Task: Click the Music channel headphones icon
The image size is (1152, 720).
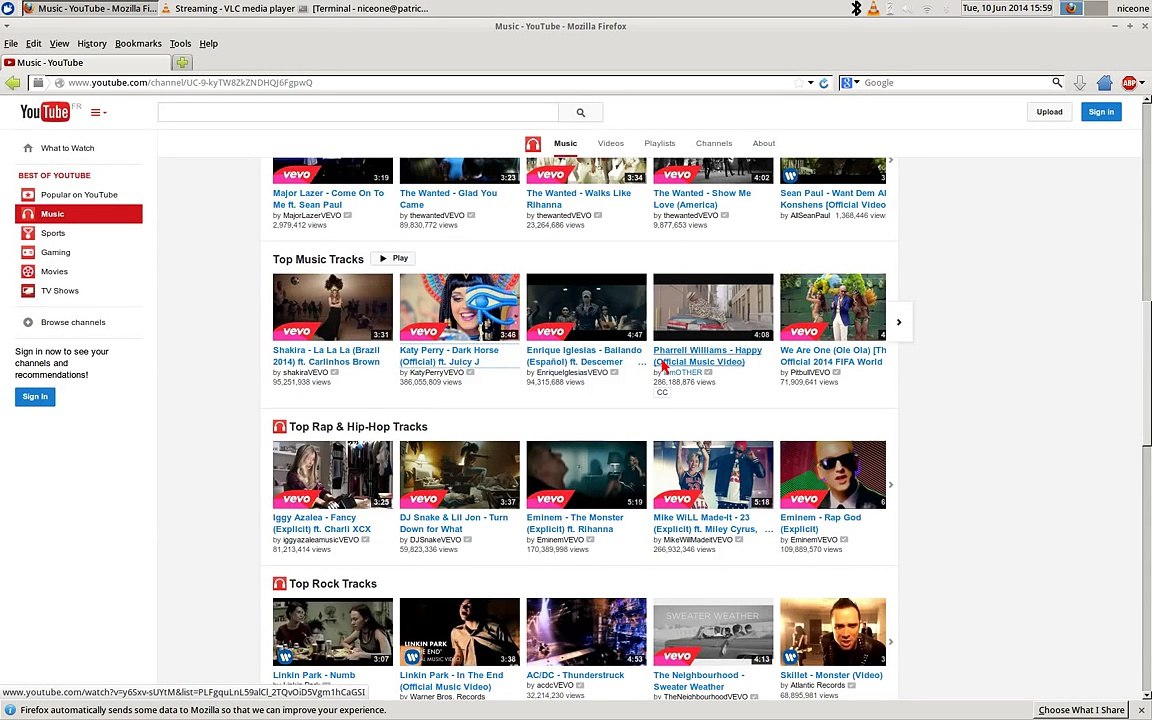Action: tap(533, 144)
